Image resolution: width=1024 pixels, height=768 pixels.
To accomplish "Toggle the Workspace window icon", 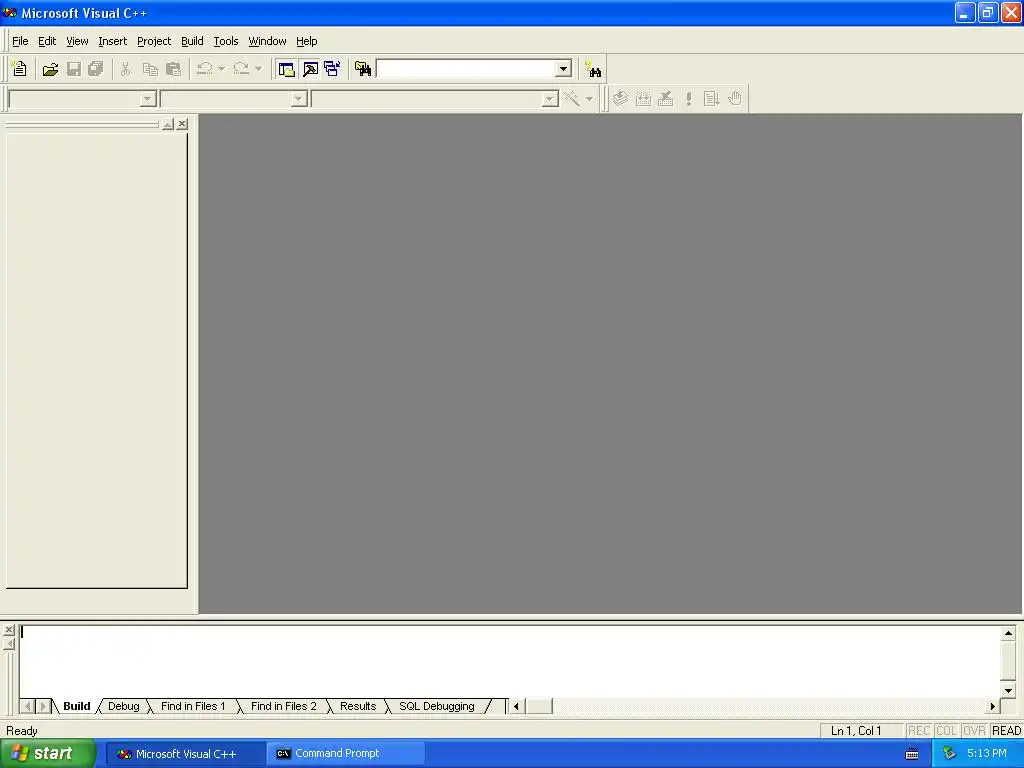I will tap(286, 69).
